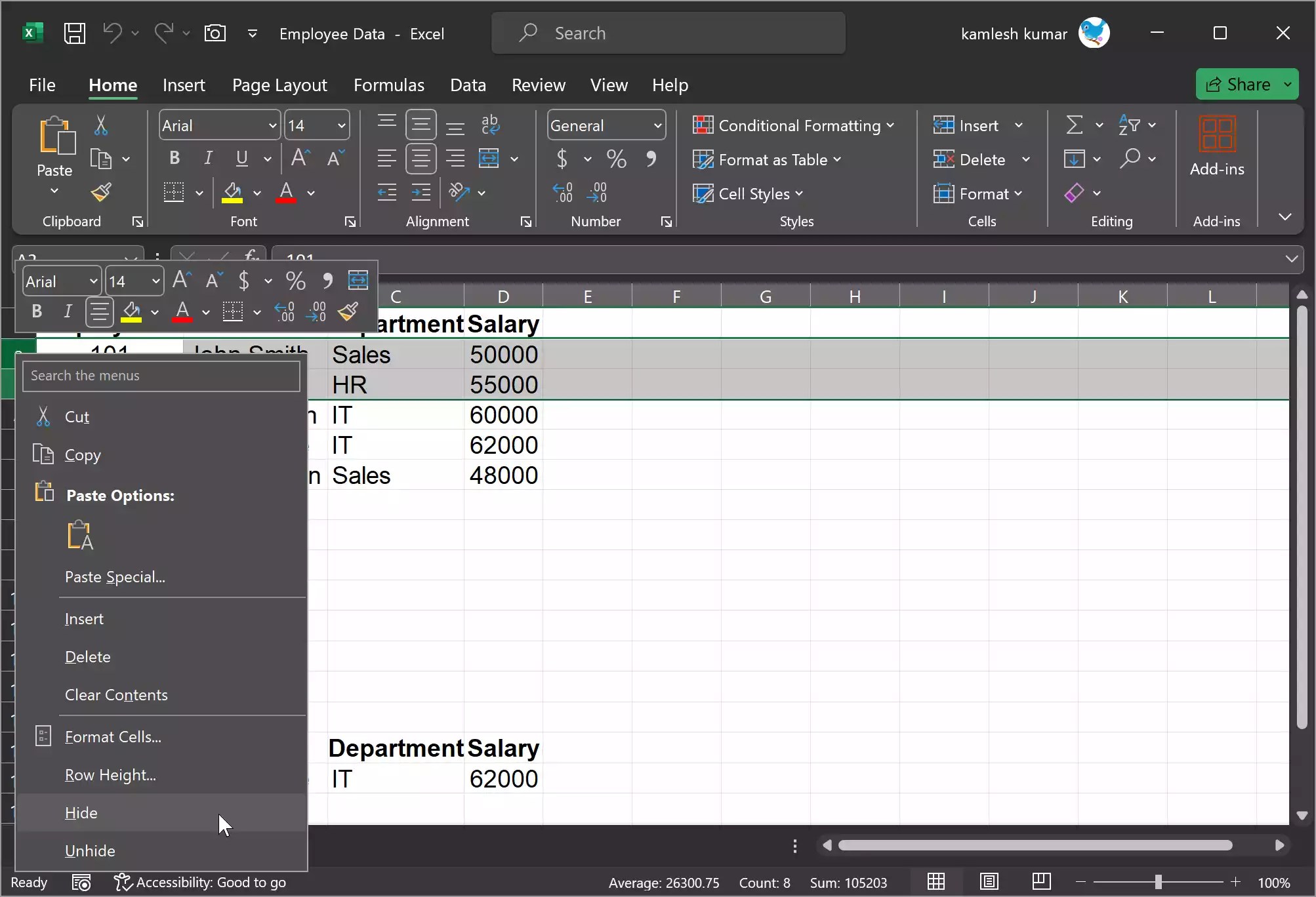Choose Clear Contents from the context menu
1316x897 pixels.
click(116, 695)
